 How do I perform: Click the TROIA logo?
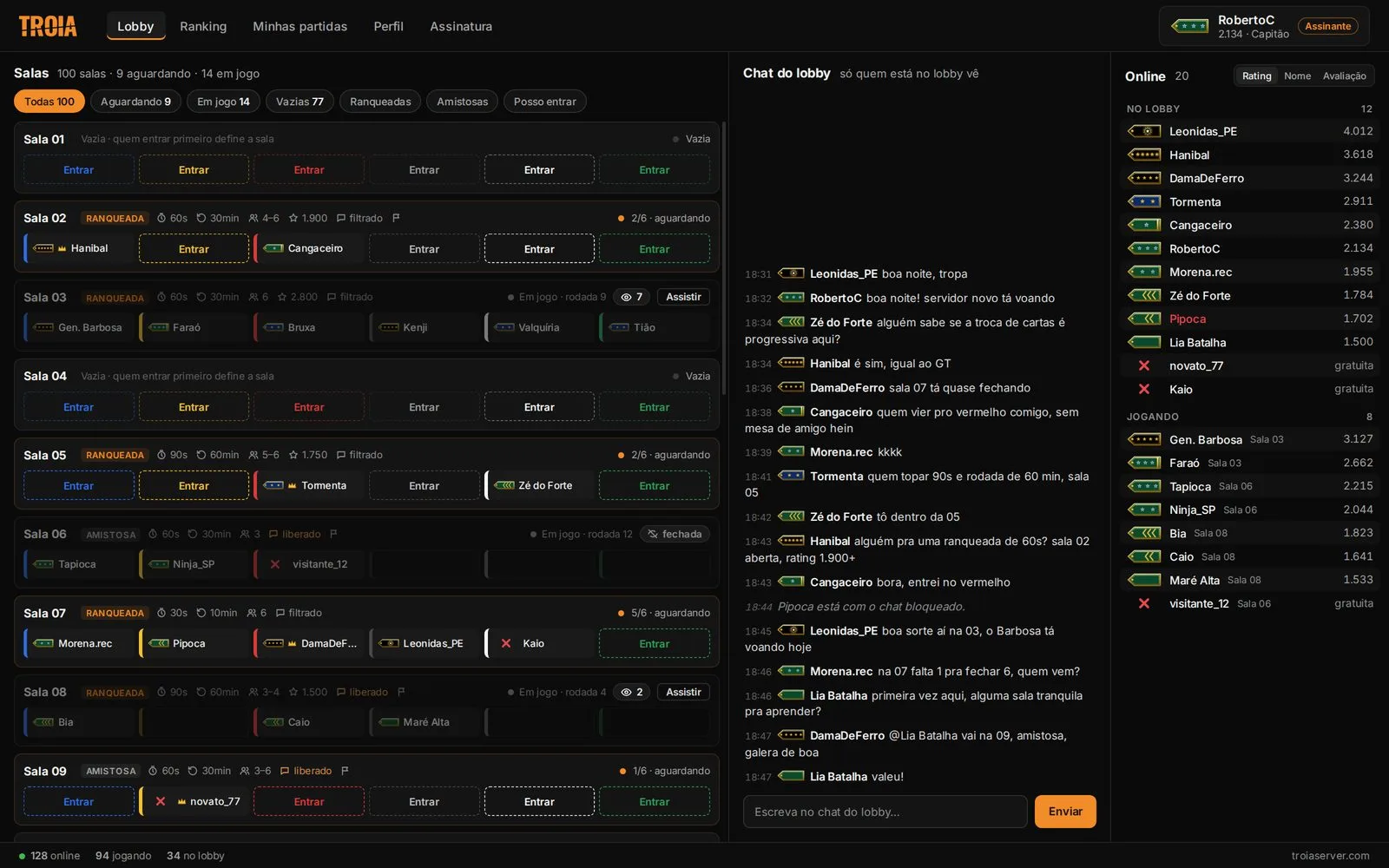click(x=48, y=26)
